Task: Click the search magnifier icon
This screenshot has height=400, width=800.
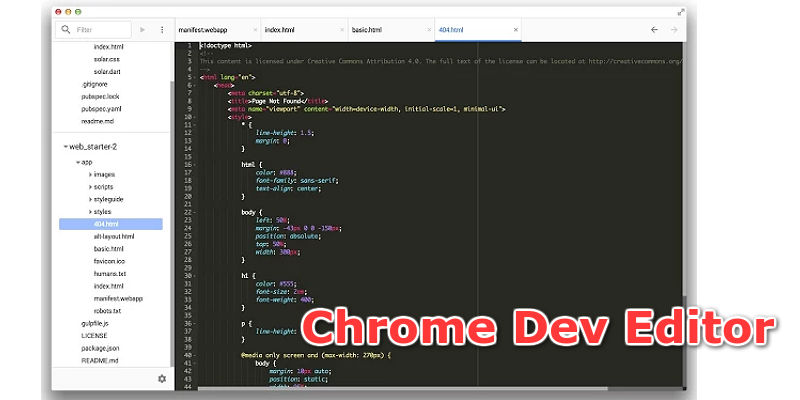Action: click(x=66, y=30)
